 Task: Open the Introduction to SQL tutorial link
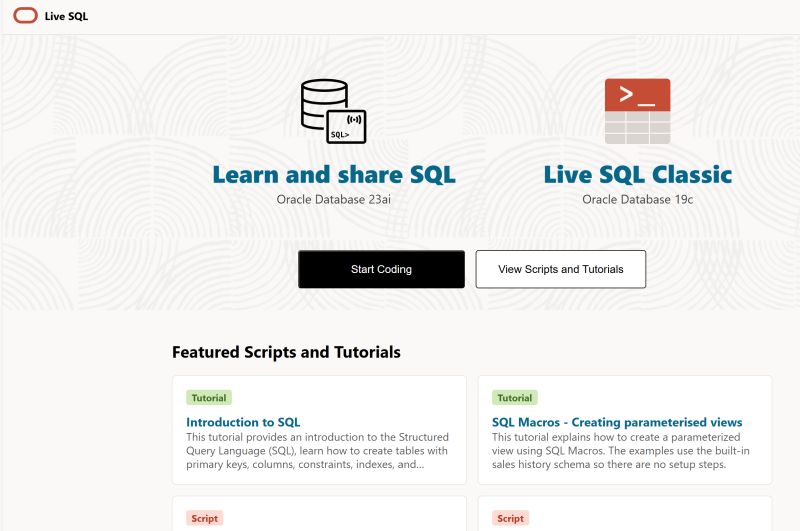[243, 422]
